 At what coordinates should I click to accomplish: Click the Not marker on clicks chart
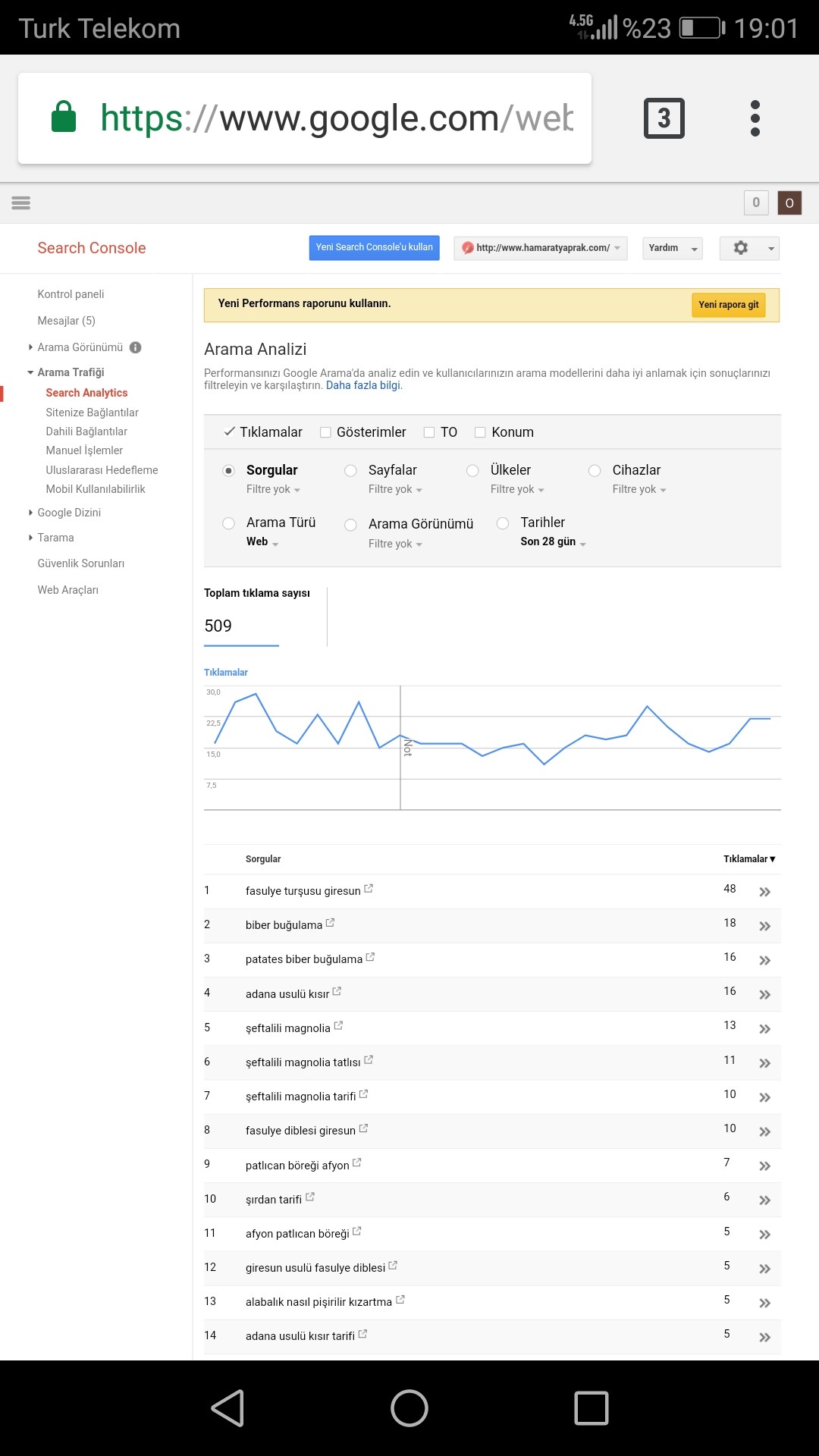(407, 748)
